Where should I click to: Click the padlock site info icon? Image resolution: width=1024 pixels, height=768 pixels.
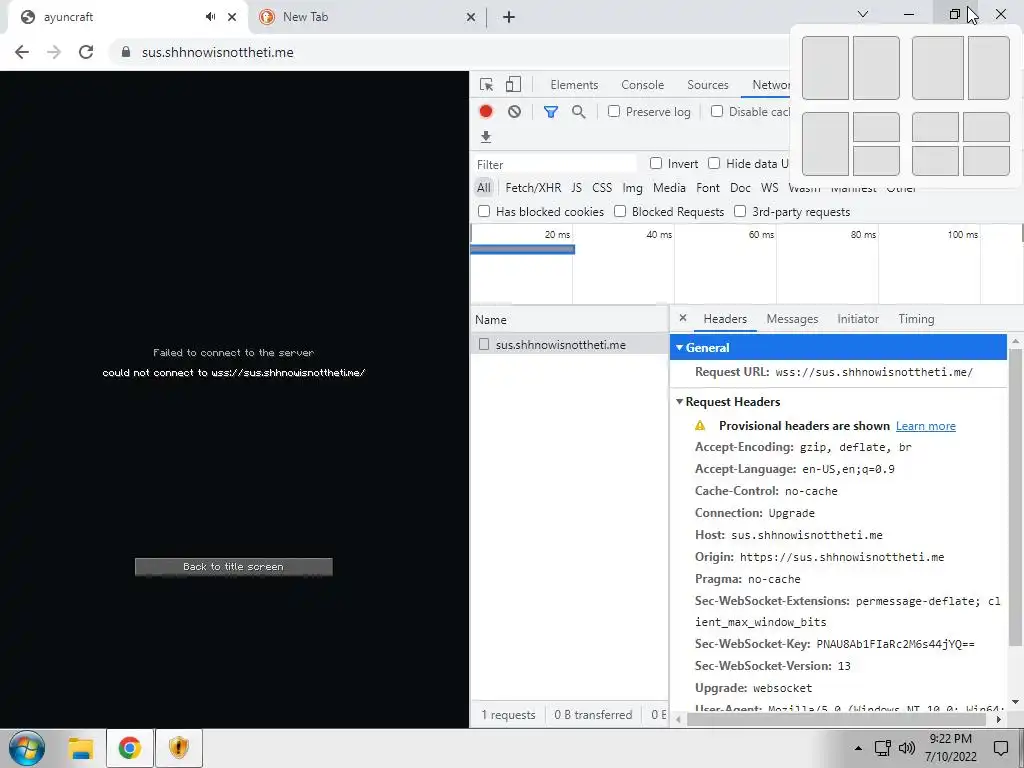(126, 52)
